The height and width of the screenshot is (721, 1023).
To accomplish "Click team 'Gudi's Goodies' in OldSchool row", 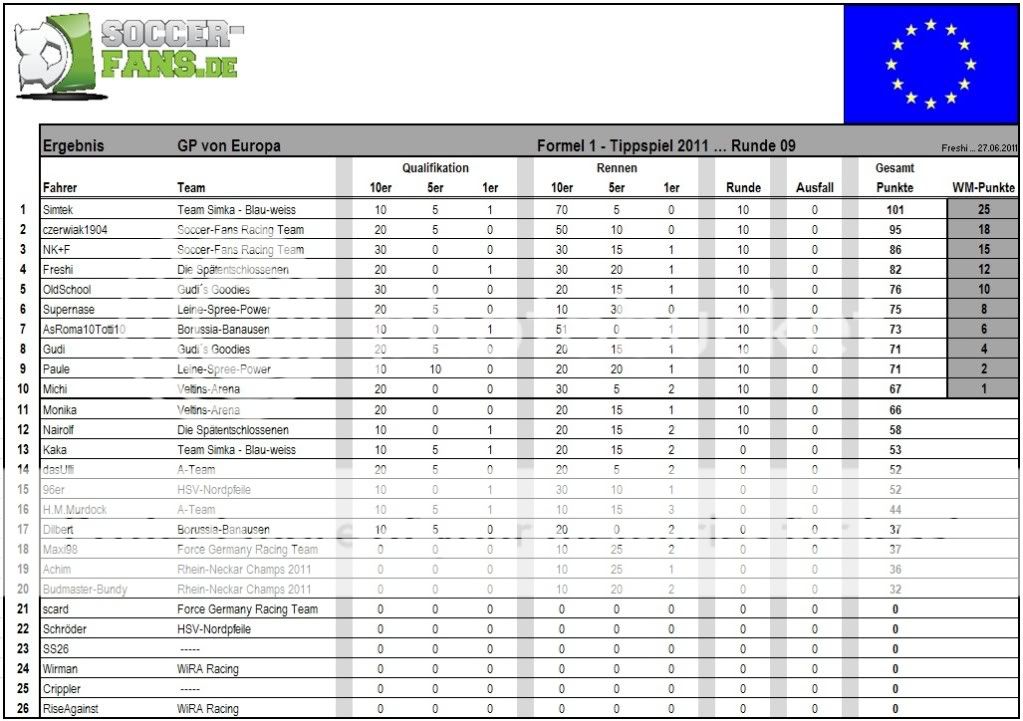I will pos(213,290).
